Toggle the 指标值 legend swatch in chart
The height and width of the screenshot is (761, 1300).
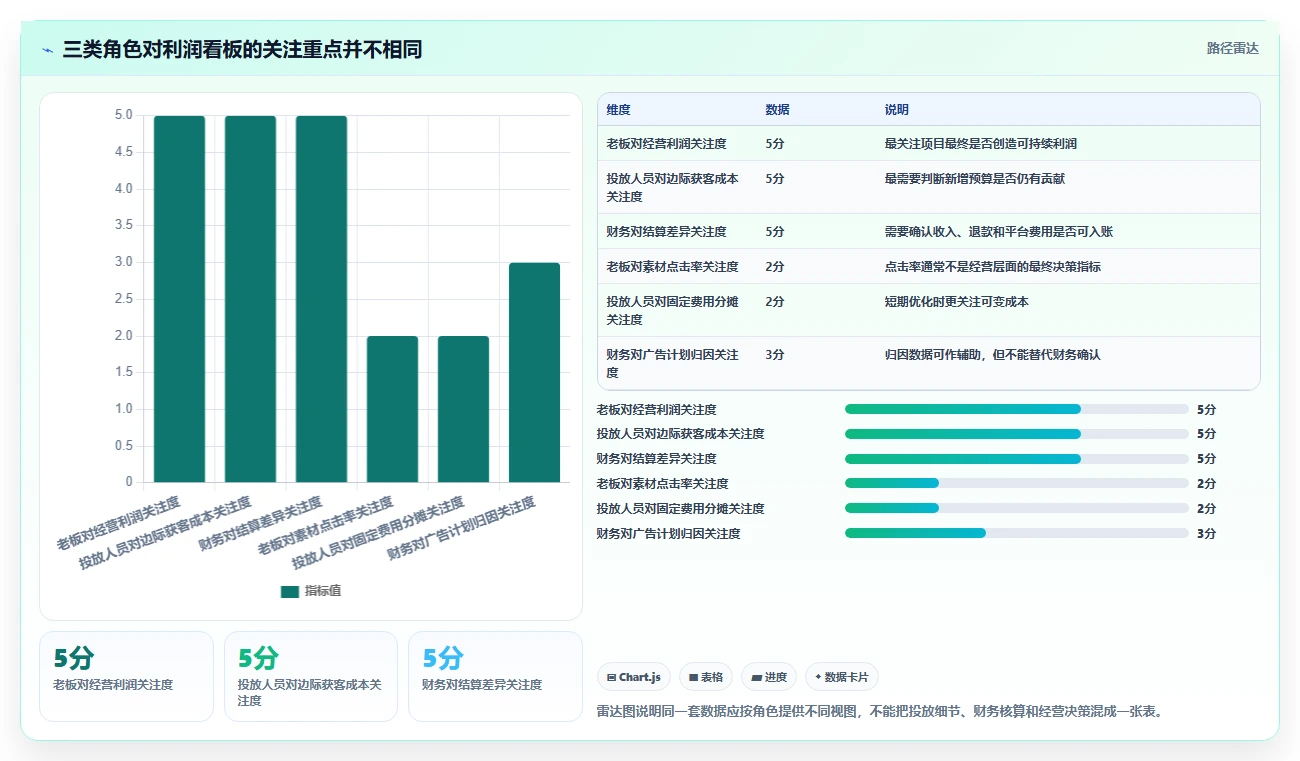[x=290, y=591]
